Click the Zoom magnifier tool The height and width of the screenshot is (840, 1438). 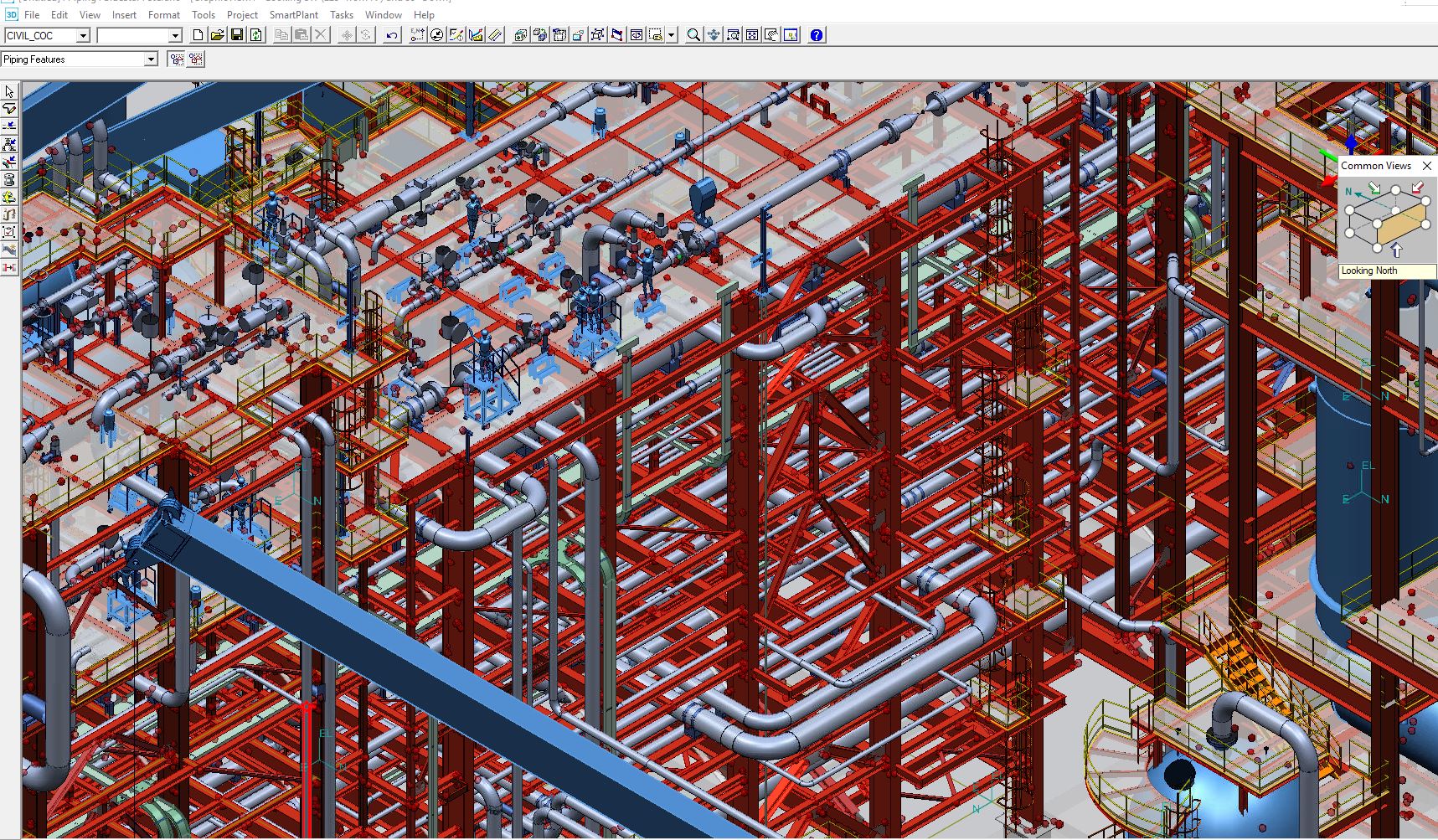tap(693, 35)
